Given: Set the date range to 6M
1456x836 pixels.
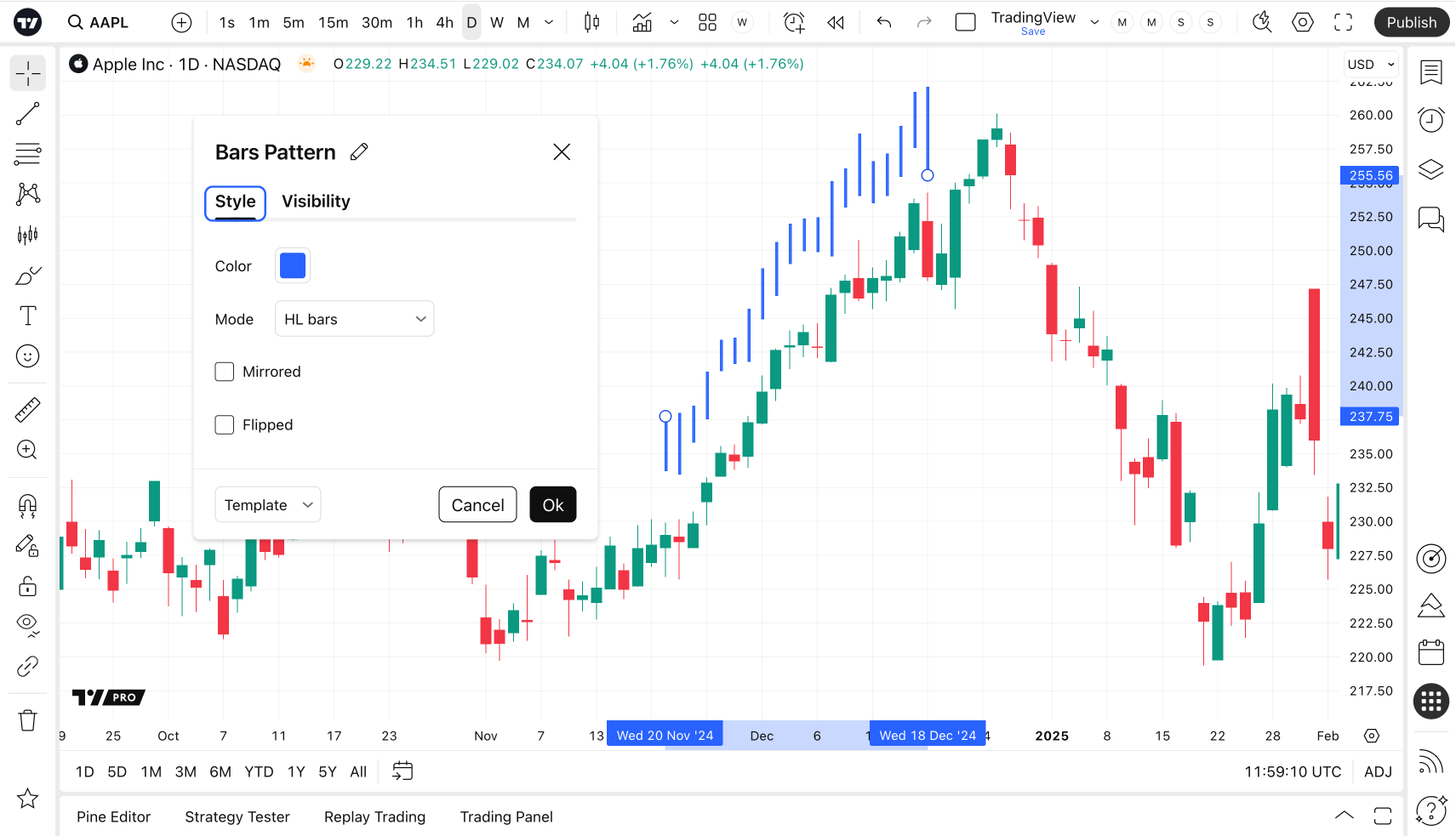Looking at the screenshot, I should pos(220,771).
